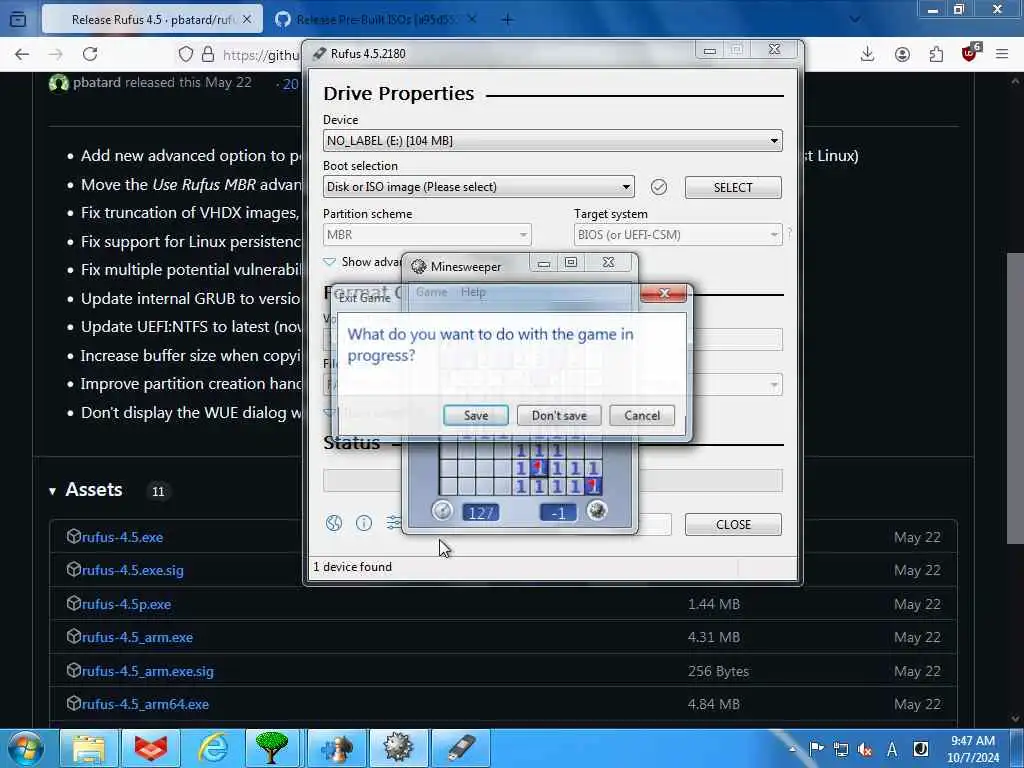The image size is (1024, 768).
Task: Open Rufus about info icon
Action: (x=364, y=523)
